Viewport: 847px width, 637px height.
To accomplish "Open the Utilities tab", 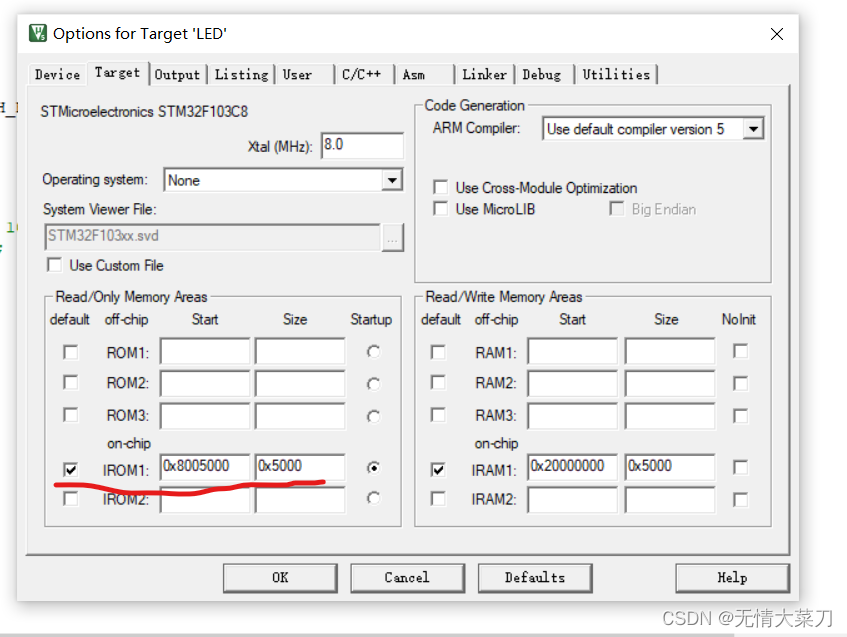I will click(616, 75).
